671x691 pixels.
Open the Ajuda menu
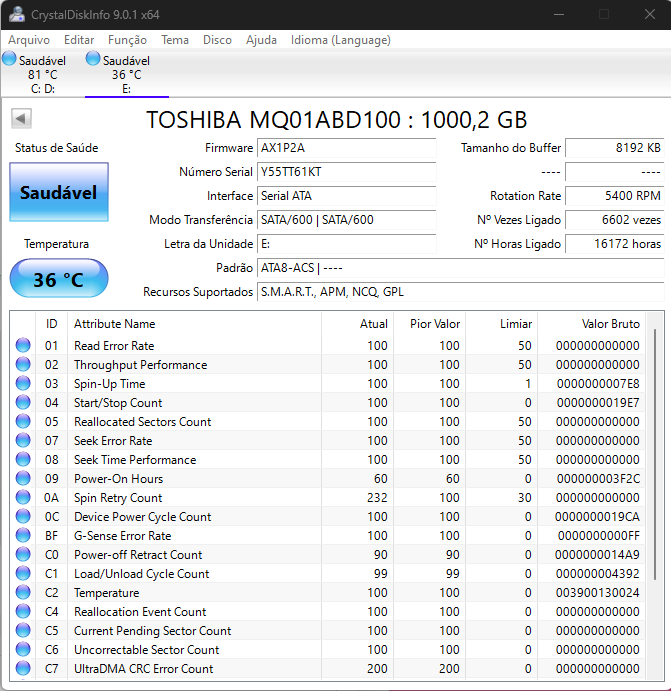click(x=261, y=40)
